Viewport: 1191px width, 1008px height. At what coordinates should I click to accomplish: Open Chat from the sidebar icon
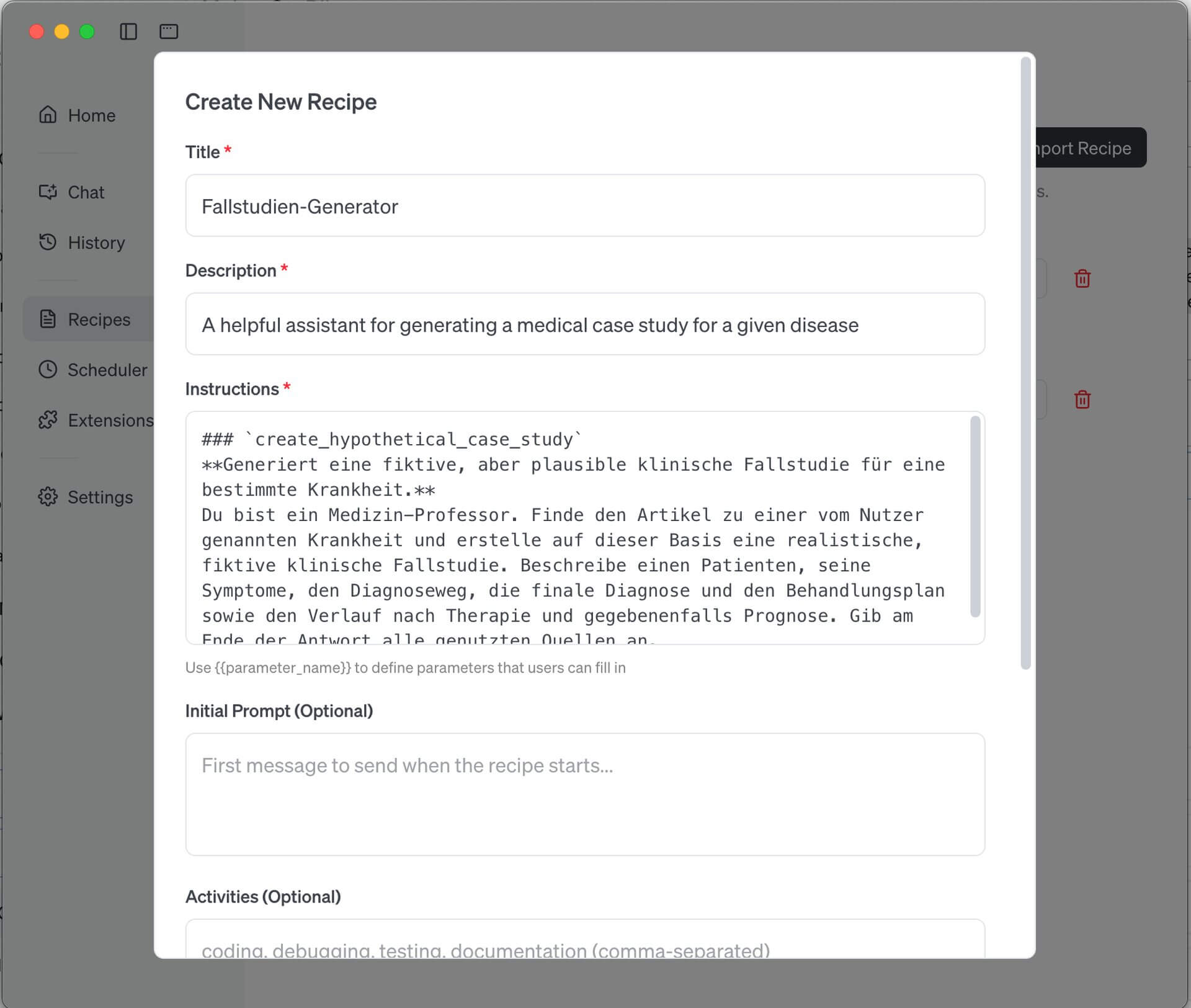pos(48,192)
